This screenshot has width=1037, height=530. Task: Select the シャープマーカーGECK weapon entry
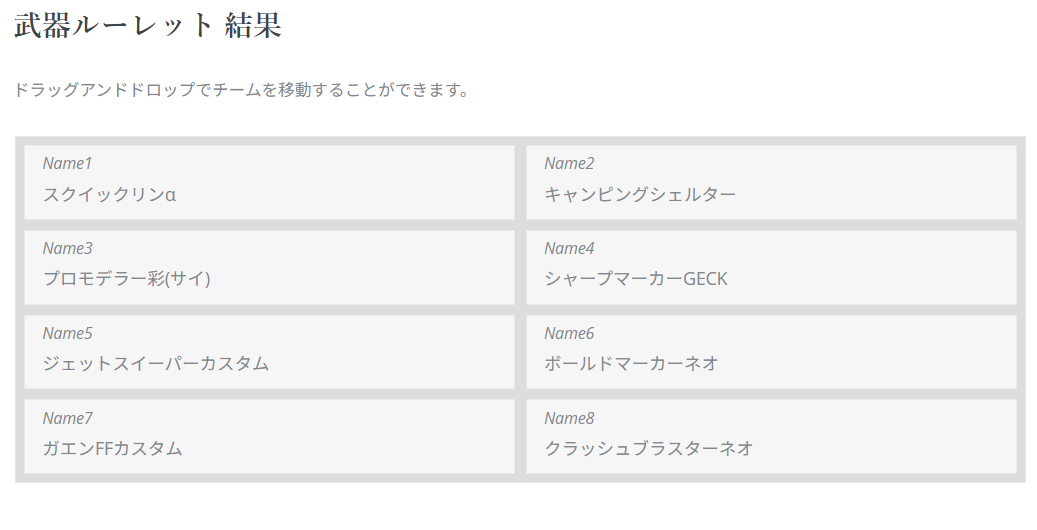pyautogui.click(x=636, y=279)
